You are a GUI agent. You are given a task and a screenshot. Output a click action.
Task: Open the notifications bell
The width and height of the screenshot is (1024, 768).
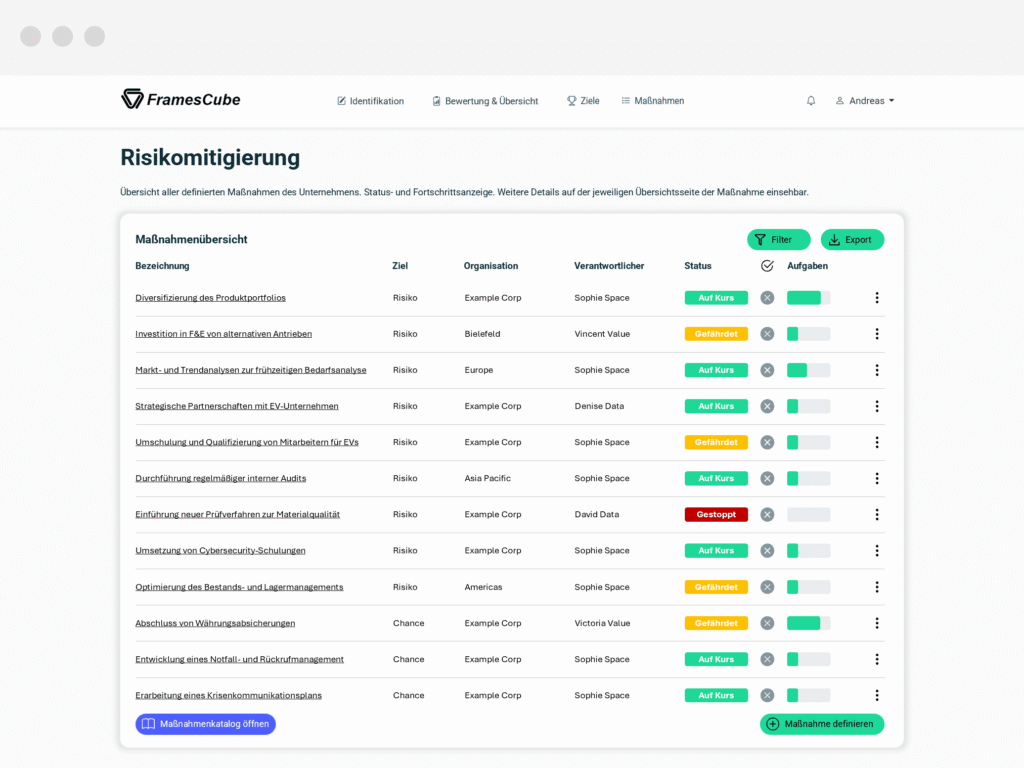coord(810,101)
